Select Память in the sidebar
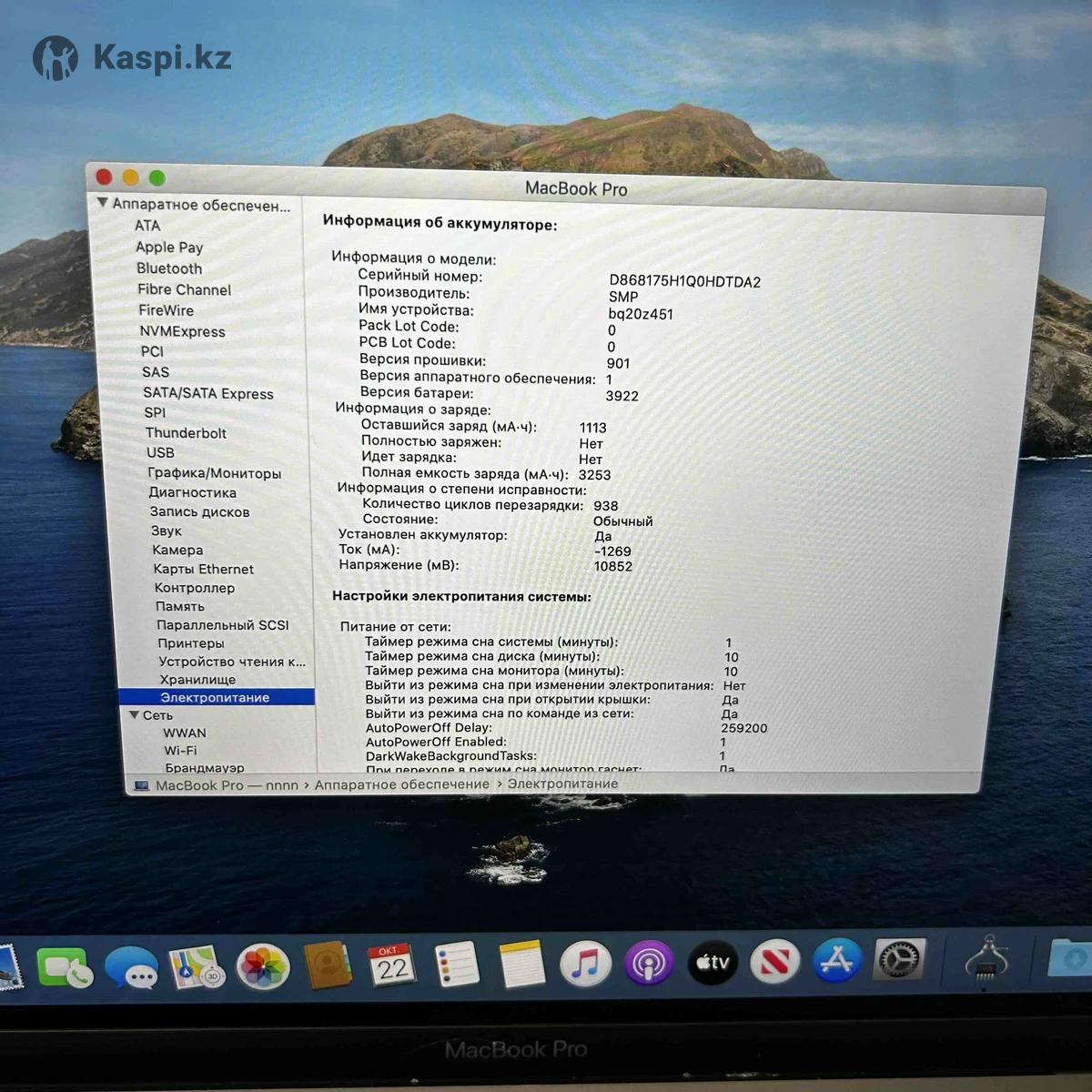The width and height of the screenshot is (1092, 1092). coord(179,606)
